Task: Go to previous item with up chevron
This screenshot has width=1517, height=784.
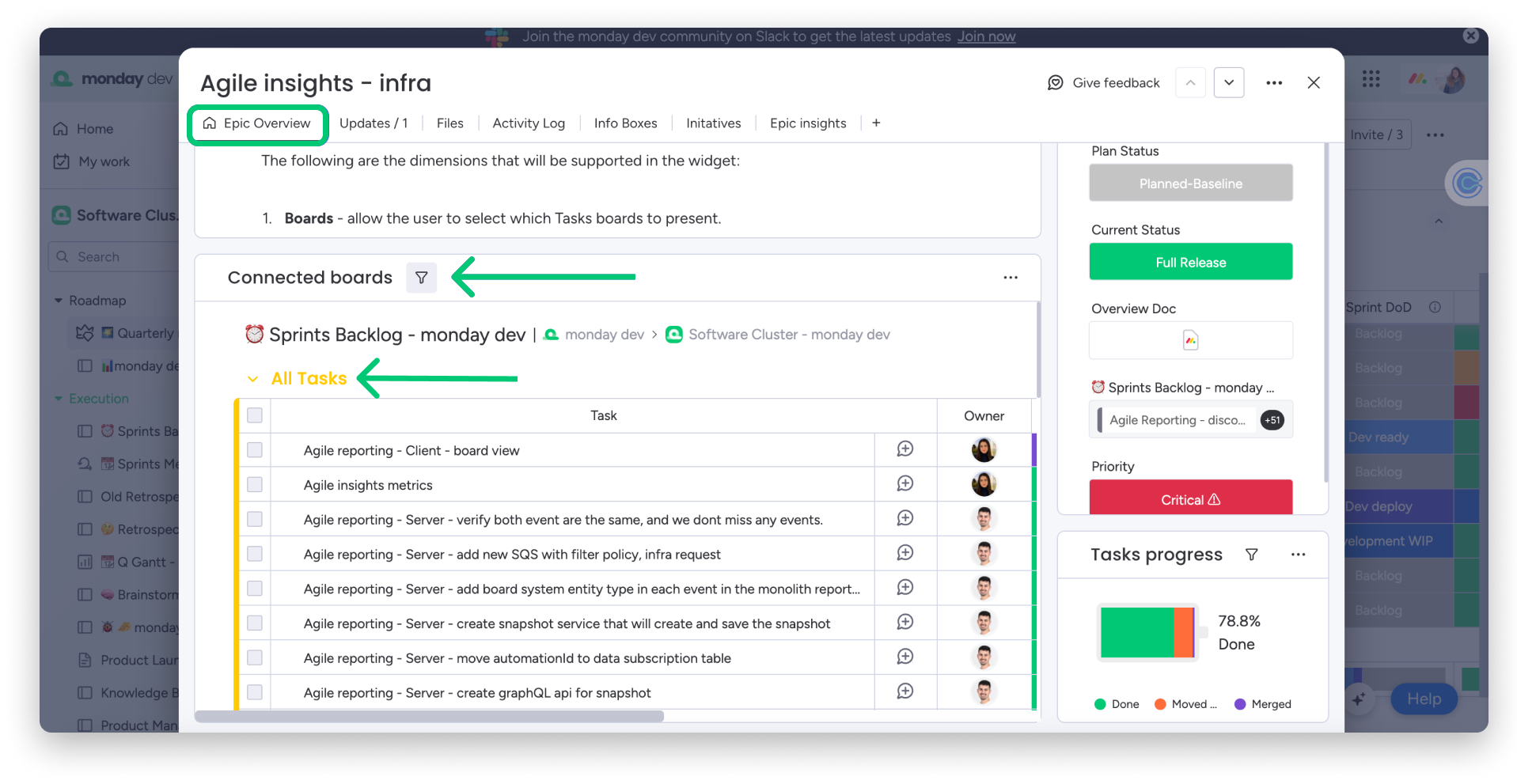Action: coord(1190,82)
